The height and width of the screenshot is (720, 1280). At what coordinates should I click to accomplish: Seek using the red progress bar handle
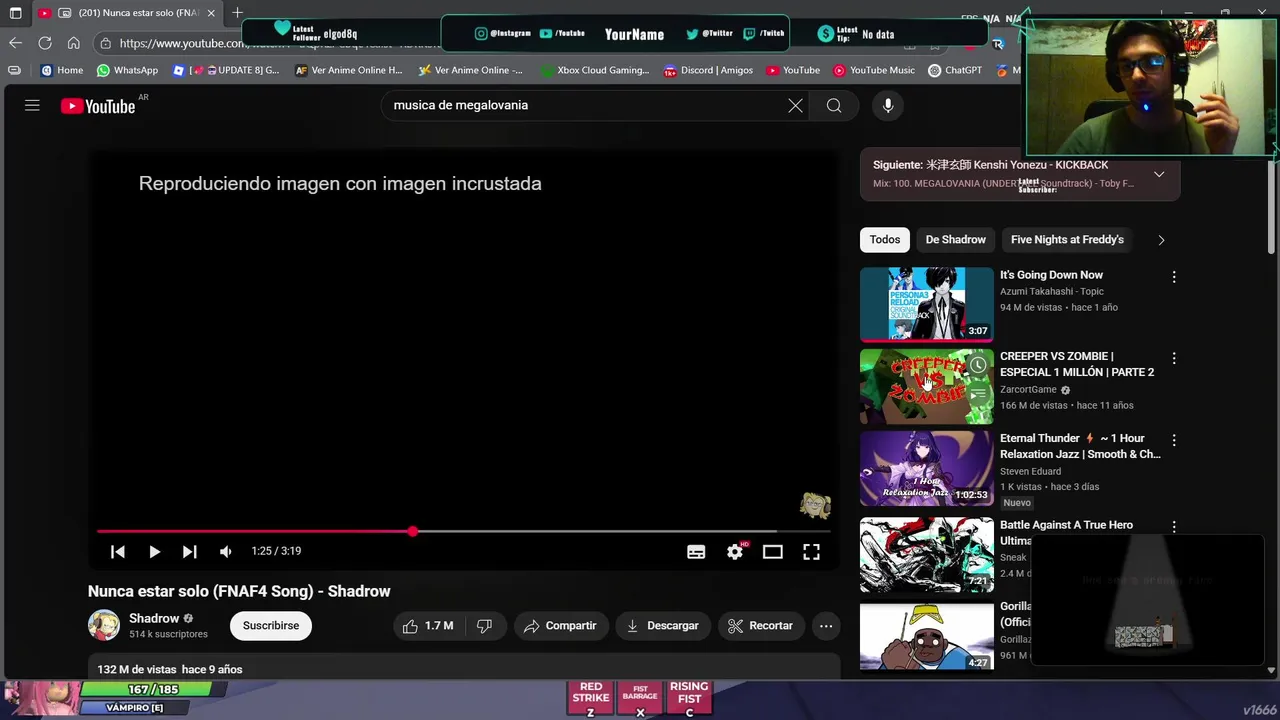click(413, 531)
